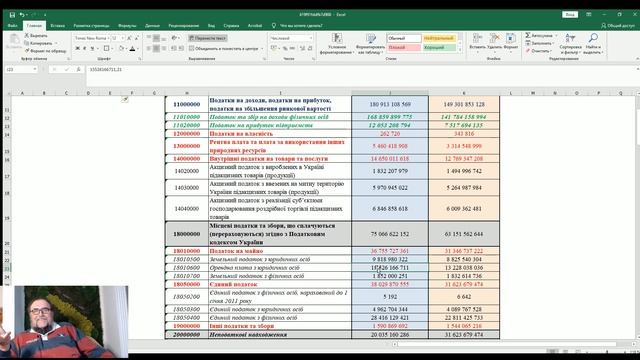Insert function with fx button
This screenshot has width=640, height=360.
click(x=78, y=69)
